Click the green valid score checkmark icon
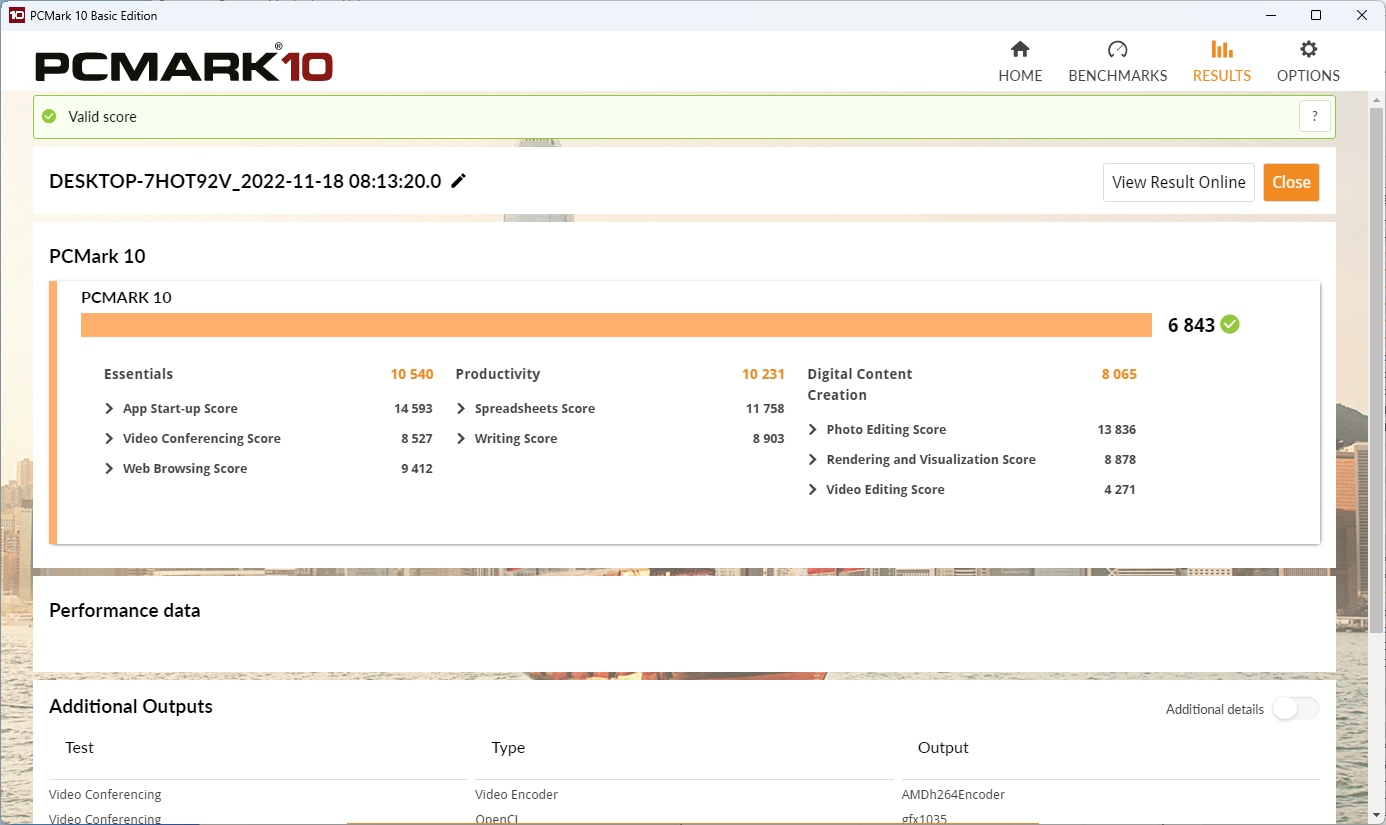Viewport: 1386px width, 825px height. click(x=49, y=116)
